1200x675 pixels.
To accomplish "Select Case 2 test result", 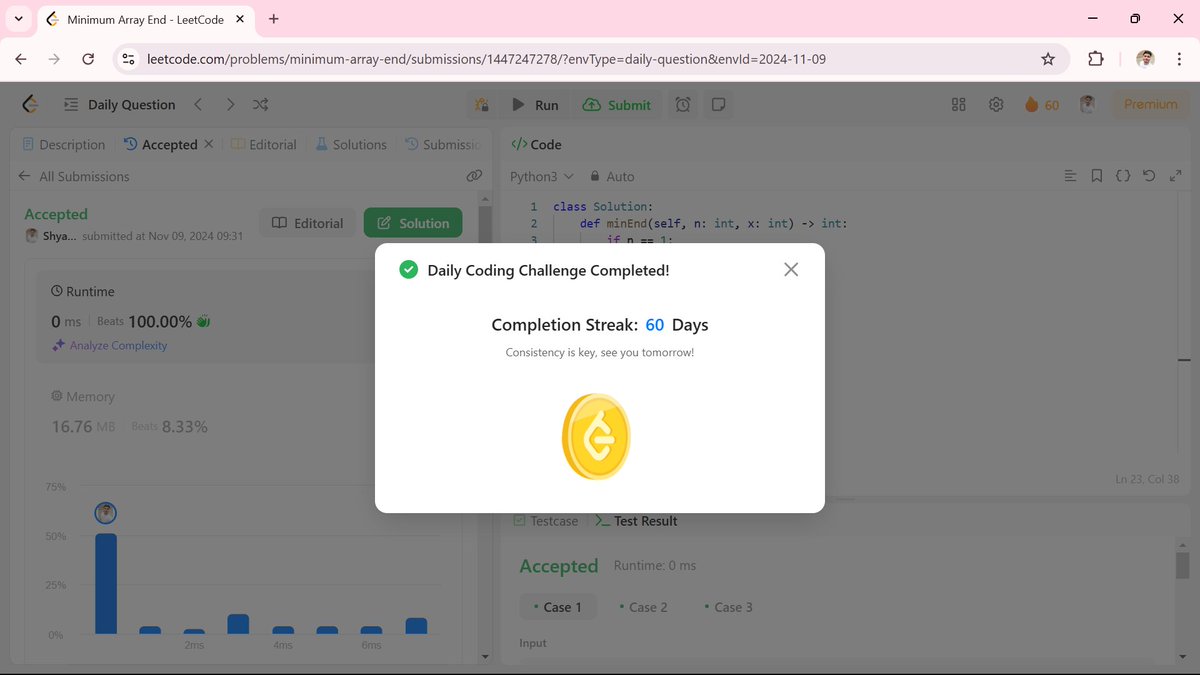I will [x=643, y=607].
